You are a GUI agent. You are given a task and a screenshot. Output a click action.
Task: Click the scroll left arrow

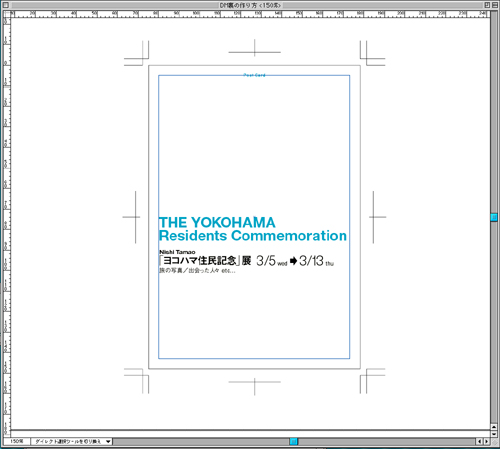[480, 441]
